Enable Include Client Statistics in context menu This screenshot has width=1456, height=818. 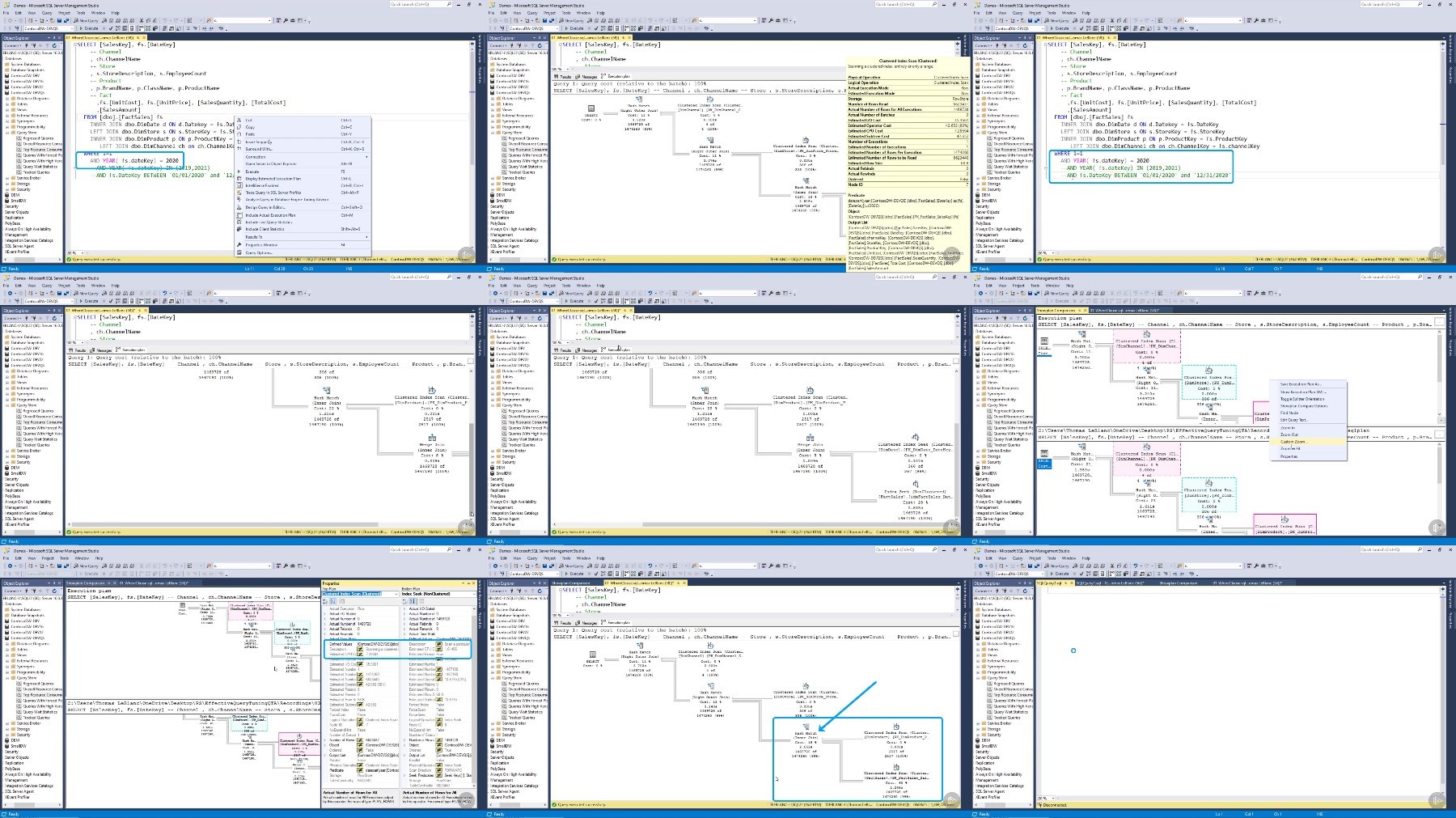pyautogui.click(x=265, y=229)
